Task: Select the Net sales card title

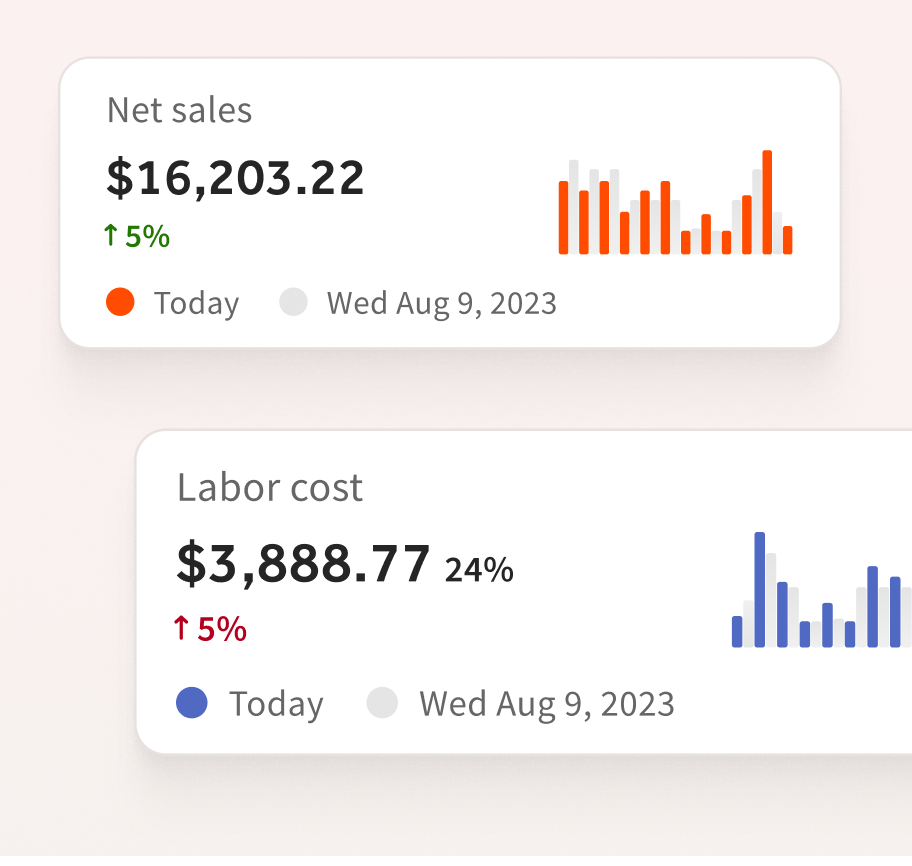Action: tap(179, 110)
